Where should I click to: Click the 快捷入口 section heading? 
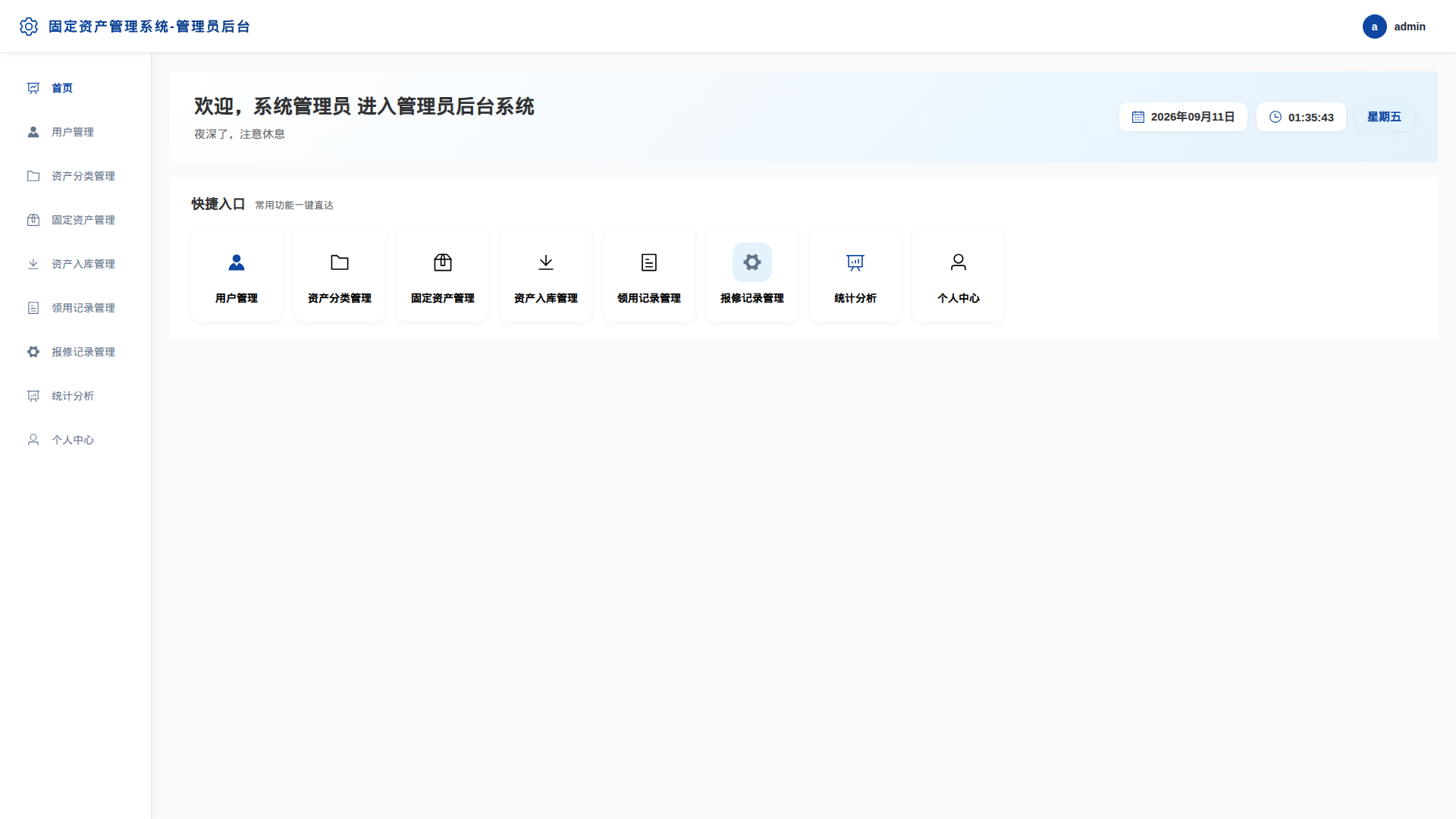218,204
